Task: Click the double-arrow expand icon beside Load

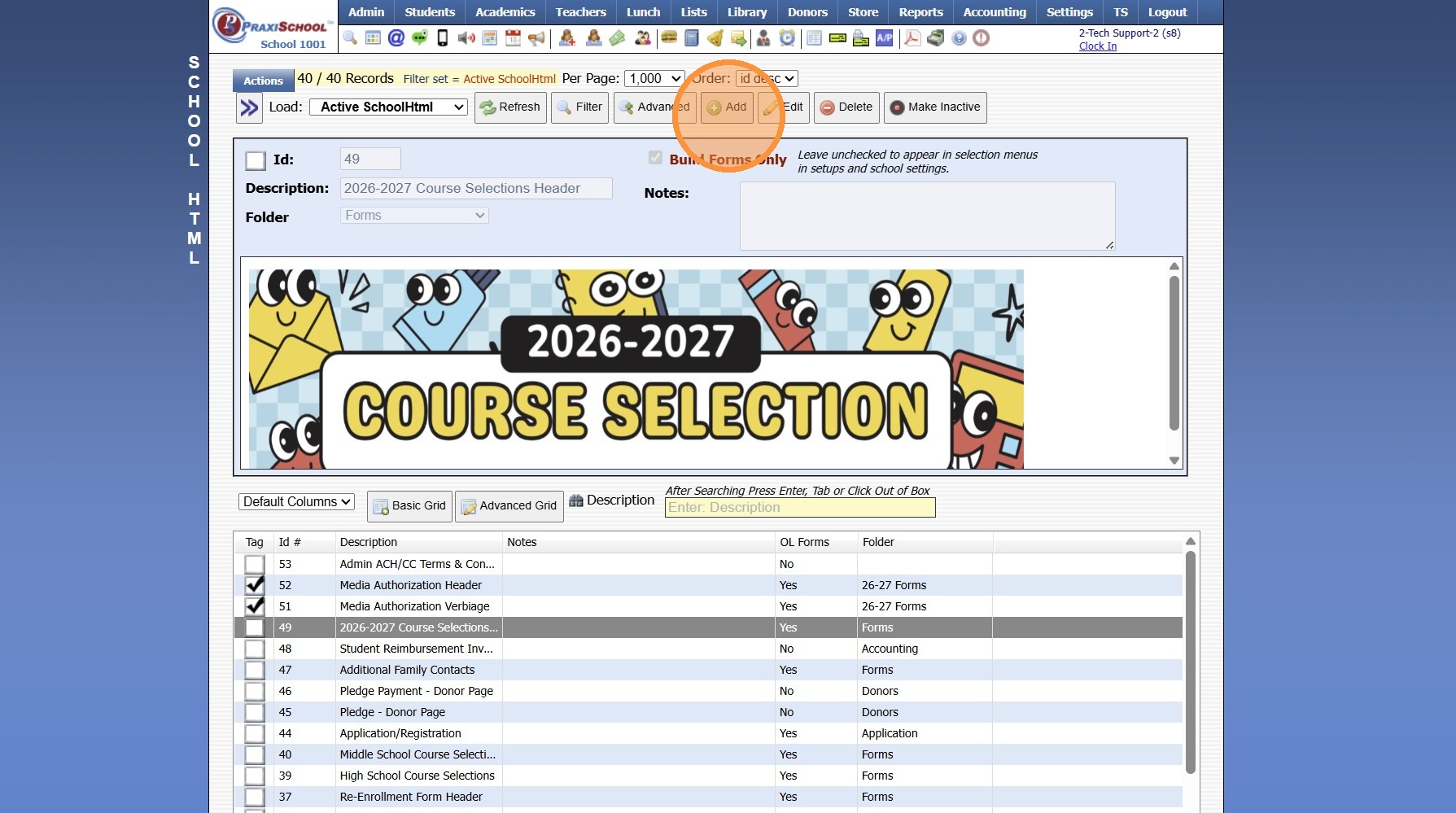Action: pos(249,107)
